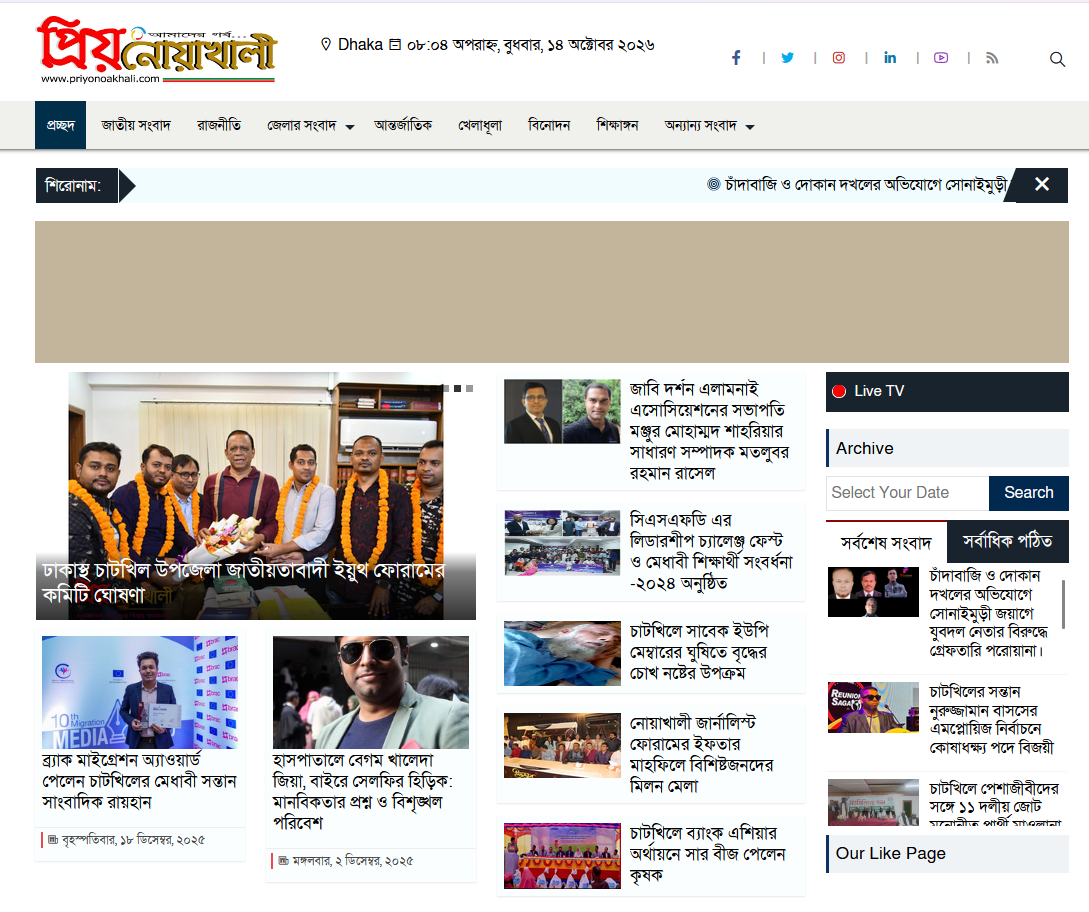
Task: Open the খেলাধূলা menu item
Action: (x=480, y=126)
